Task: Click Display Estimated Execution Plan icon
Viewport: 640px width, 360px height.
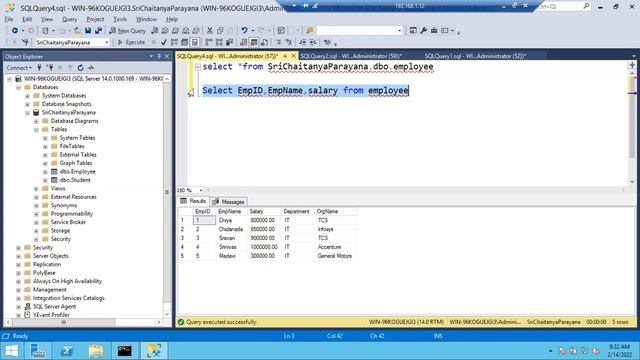Action: pos(174,42)
